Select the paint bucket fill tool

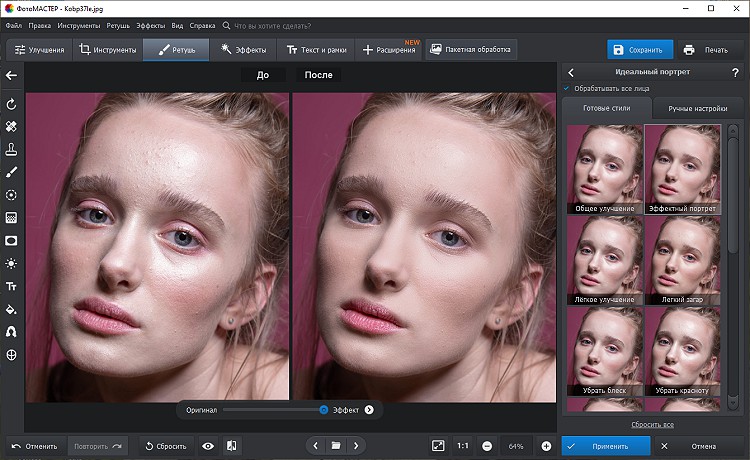pyautogui.click(x=11, y=309)
